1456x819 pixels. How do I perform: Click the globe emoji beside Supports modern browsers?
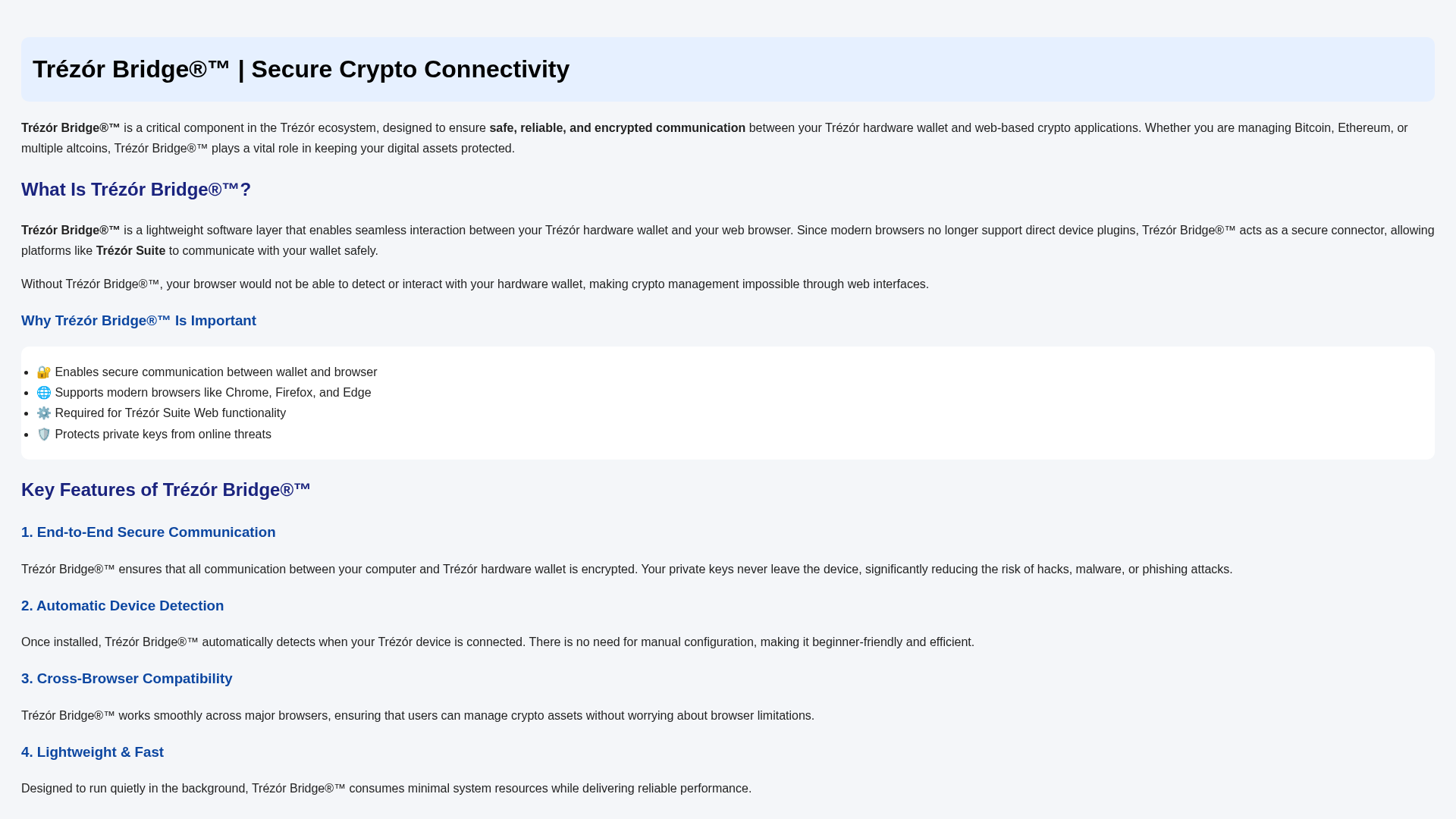[x=44, y=393]
